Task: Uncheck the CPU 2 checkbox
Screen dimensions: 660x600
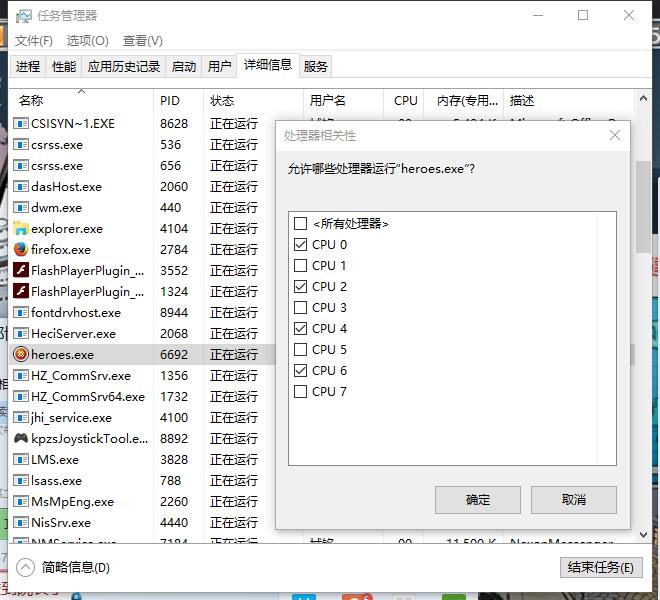Action: [x=300, y=286]
